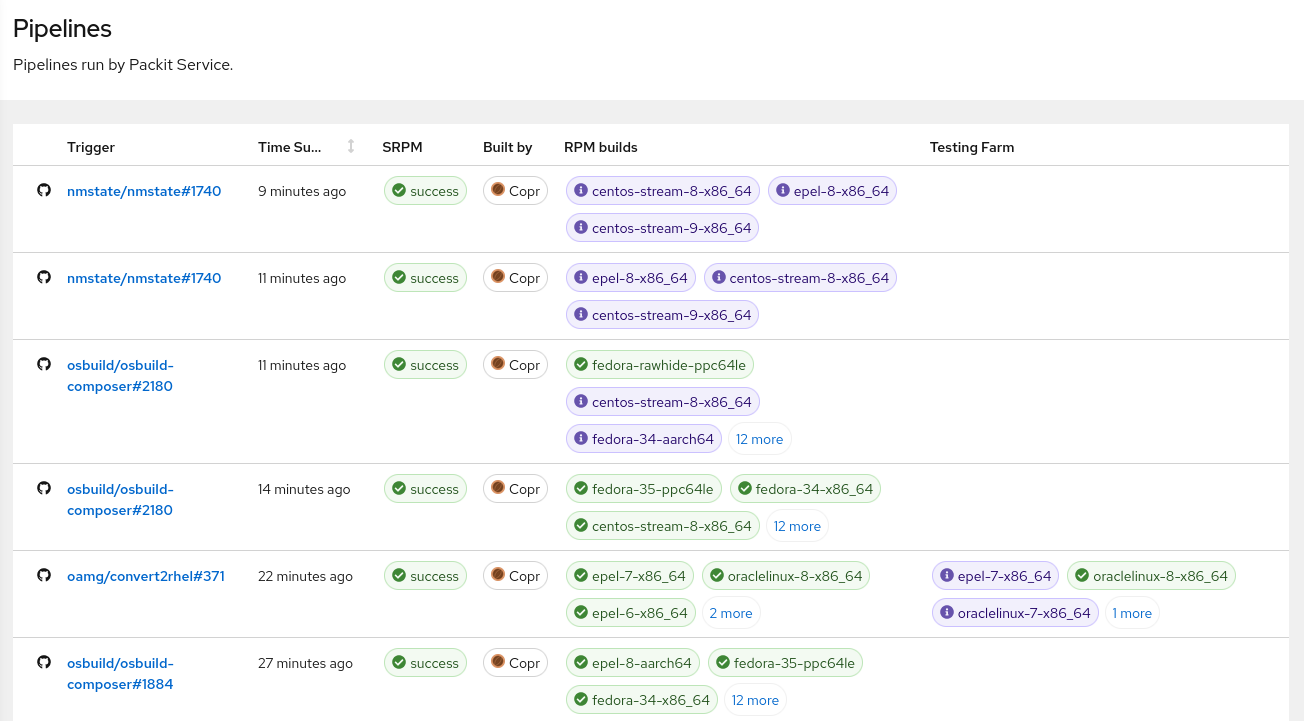
Task: Open Copr build from 27 minutes ago row
Action: (x=515, y=663)
